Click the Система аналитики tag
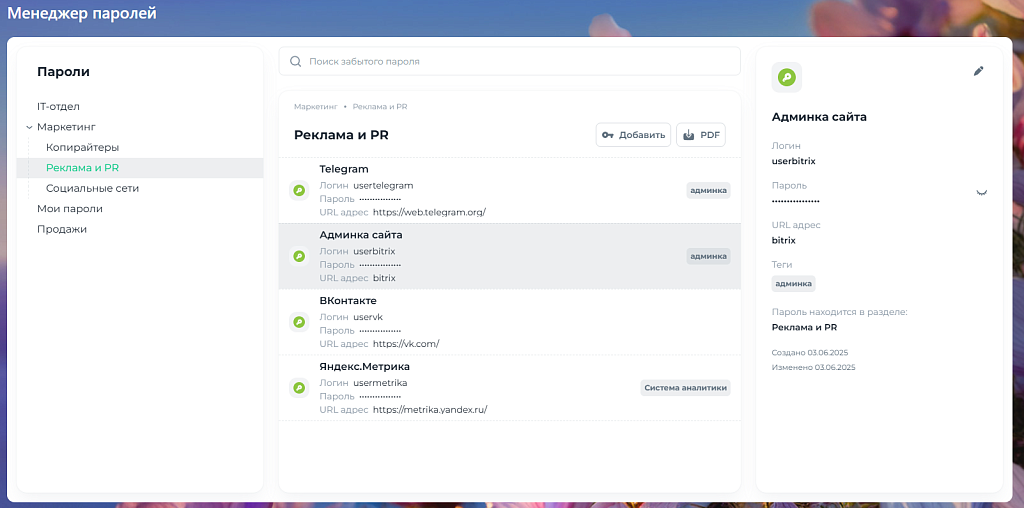This screenshot has width=1024, height=508. [x=685, y=387]
